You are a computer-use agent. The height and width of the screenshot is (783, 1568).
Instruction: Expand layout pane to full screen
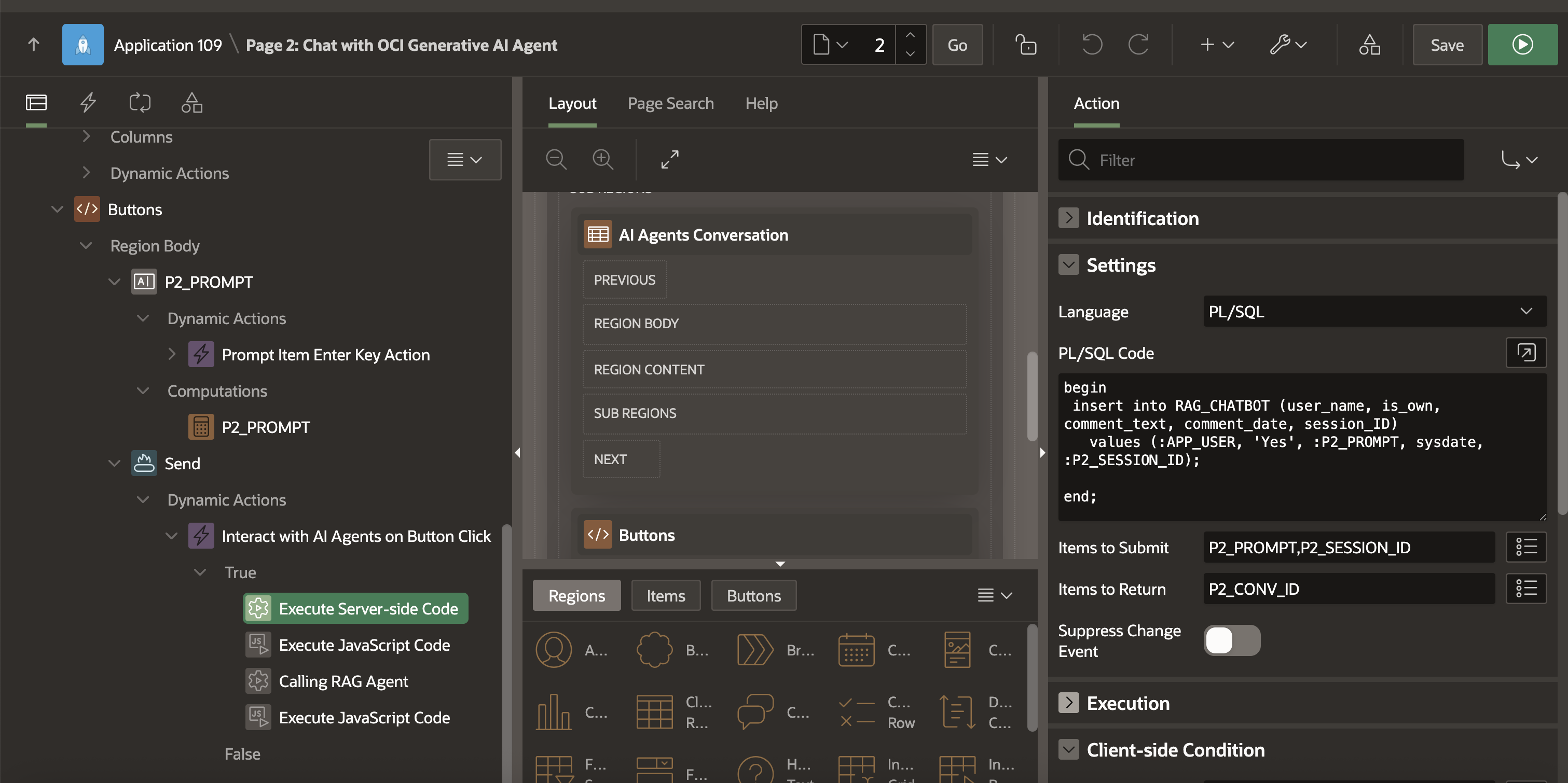(669, 159)
